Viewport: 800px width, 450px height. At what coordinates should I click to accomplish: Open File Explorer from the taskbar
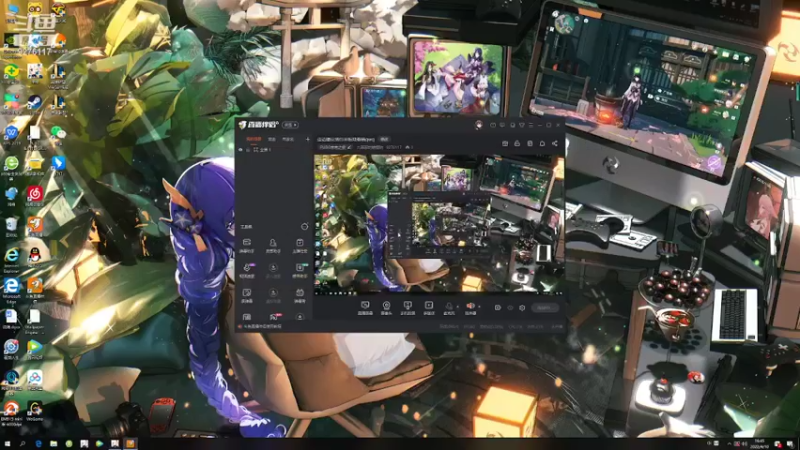[x=54, y=444]
